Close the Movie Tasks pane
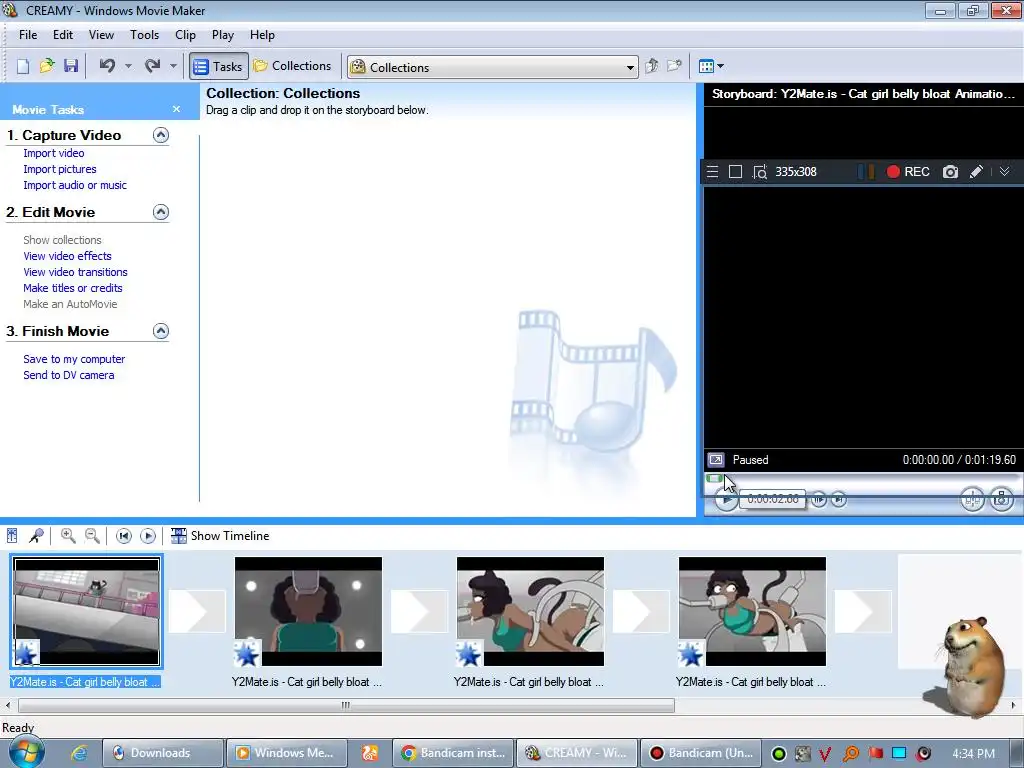The image size is (1024, 768). click(x=176, y=109)
